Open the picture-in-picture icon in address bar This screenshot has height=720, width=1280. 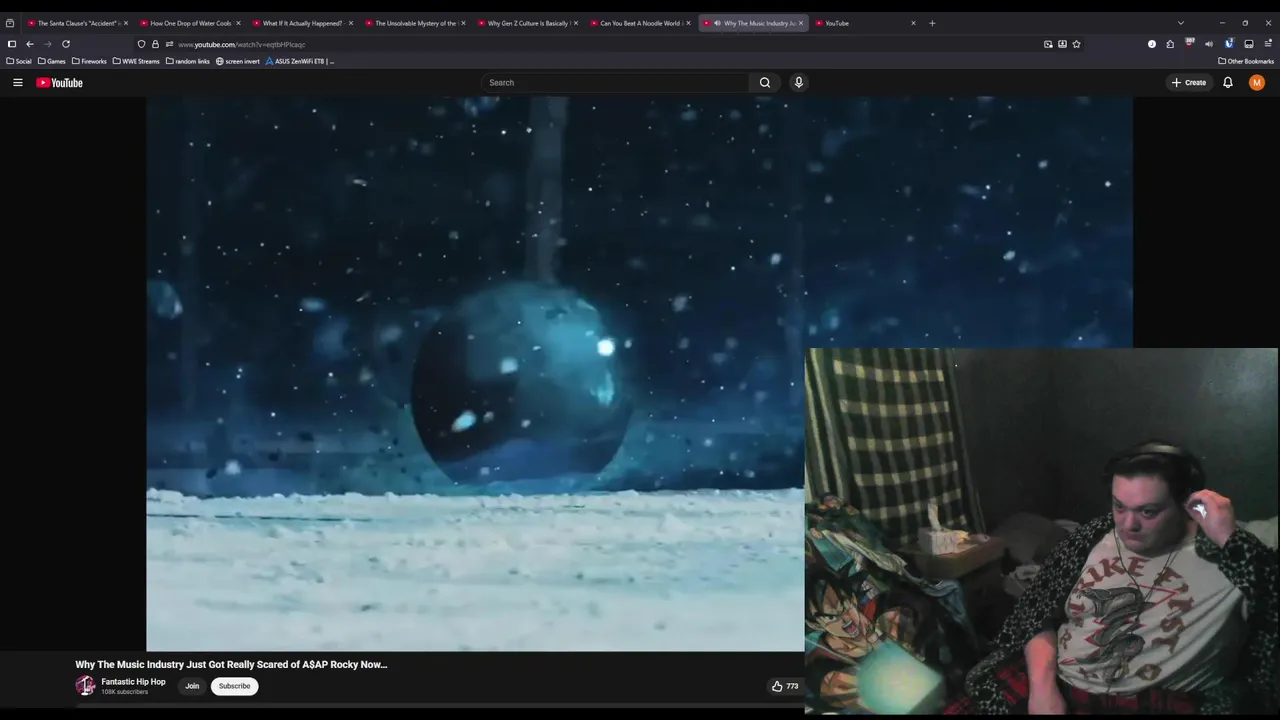(1048, 44)
